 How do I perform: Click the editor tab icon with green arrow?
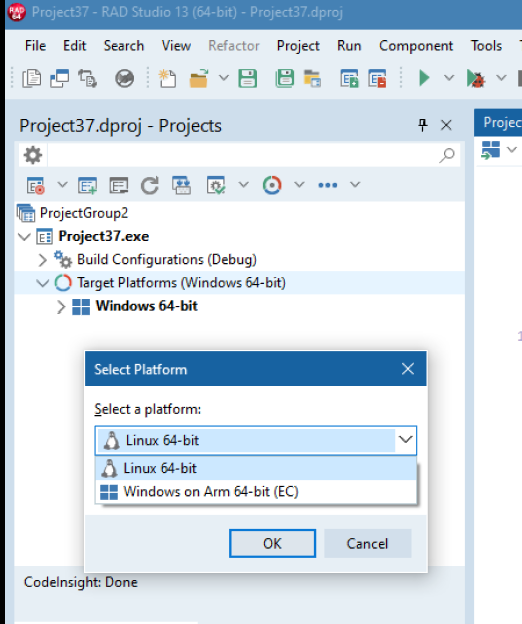[x=490, y=150]
